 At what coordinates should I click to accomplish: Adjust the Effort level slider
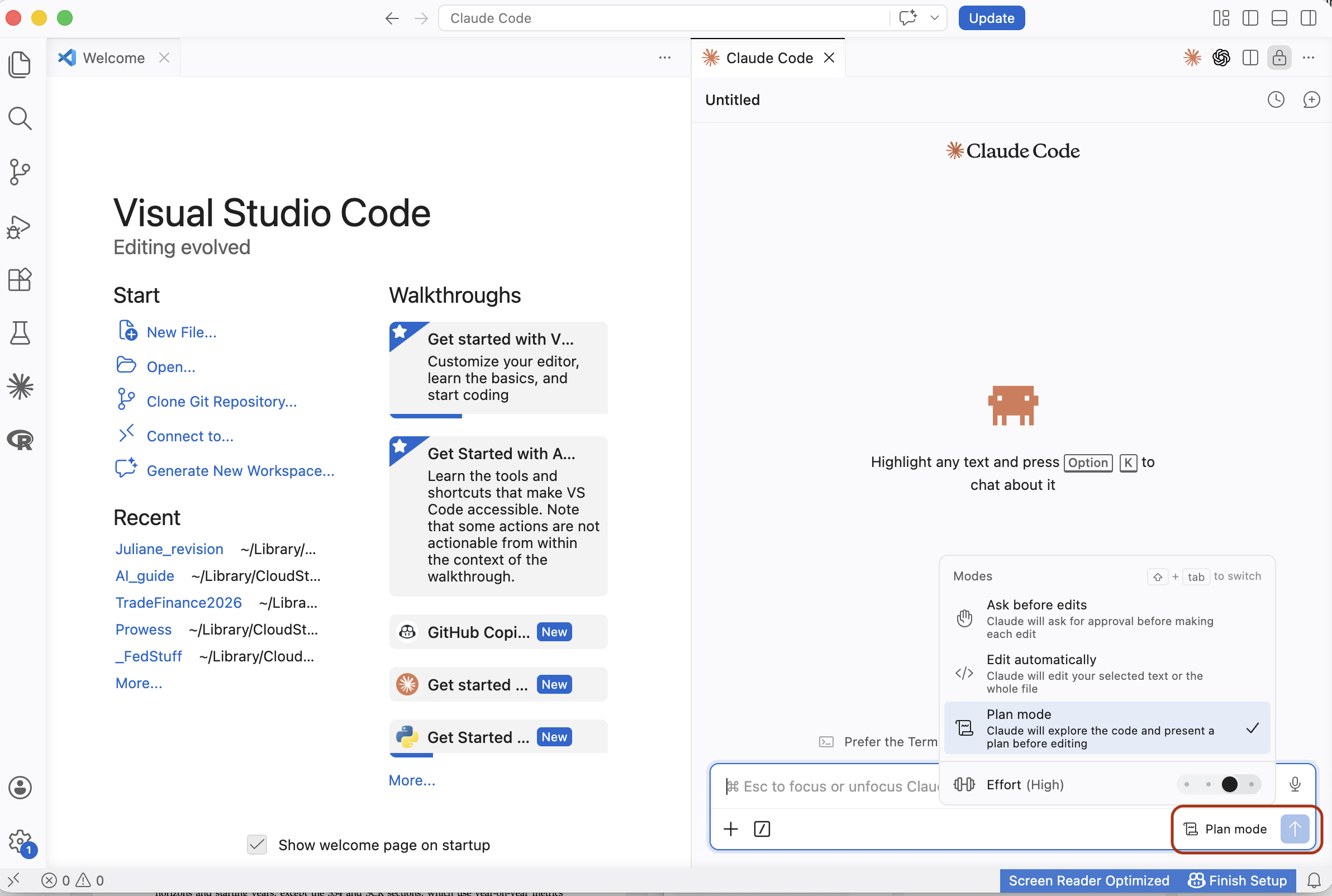tap(1219, 785)
